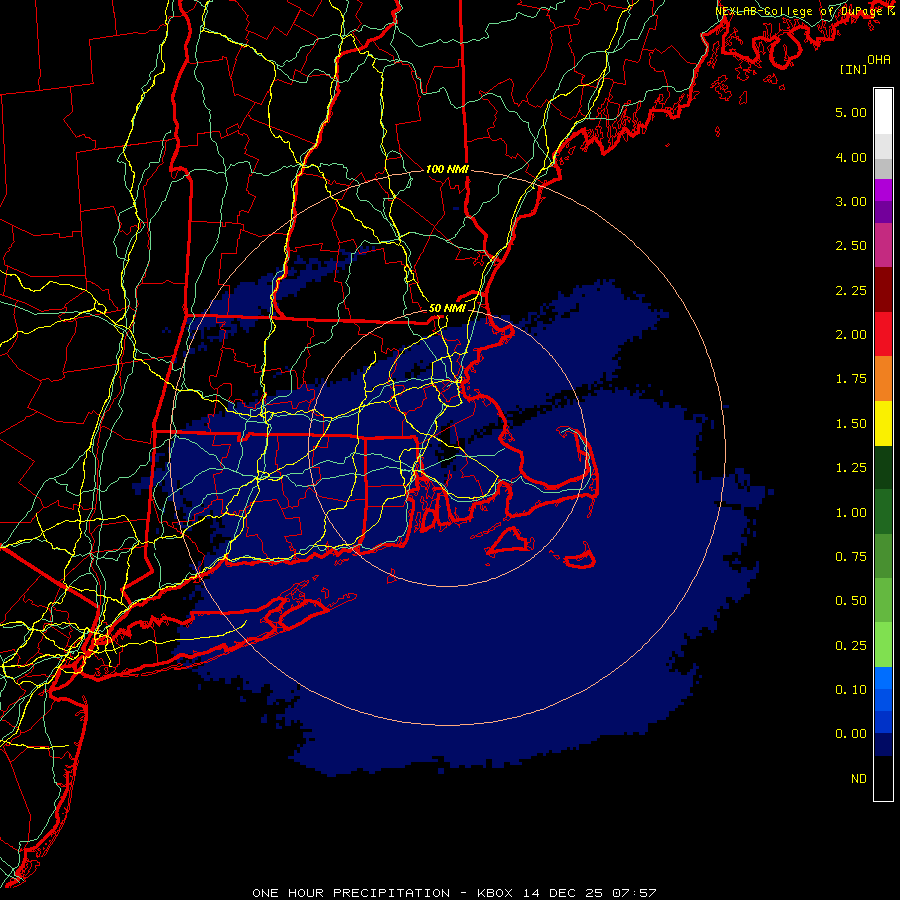
Task: Click the 1.75 legend value
Action: point(851,379)
